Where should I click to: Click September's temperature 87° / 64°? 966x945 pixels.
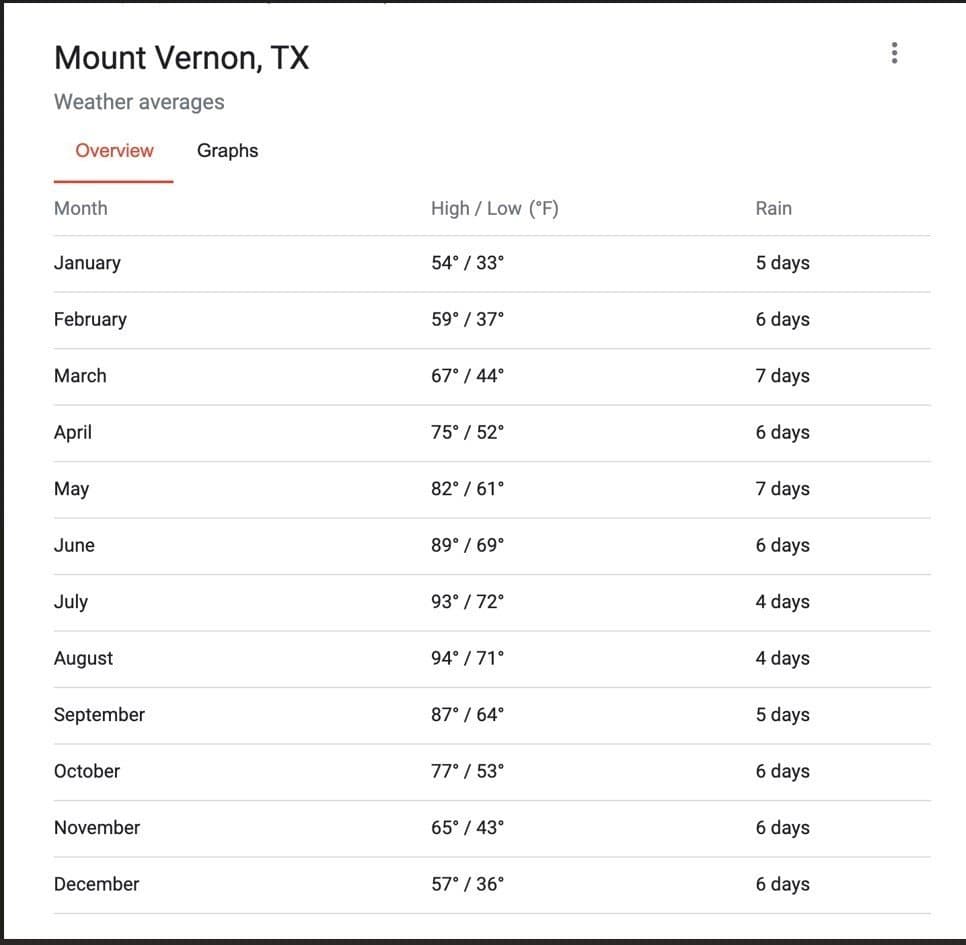467,715
